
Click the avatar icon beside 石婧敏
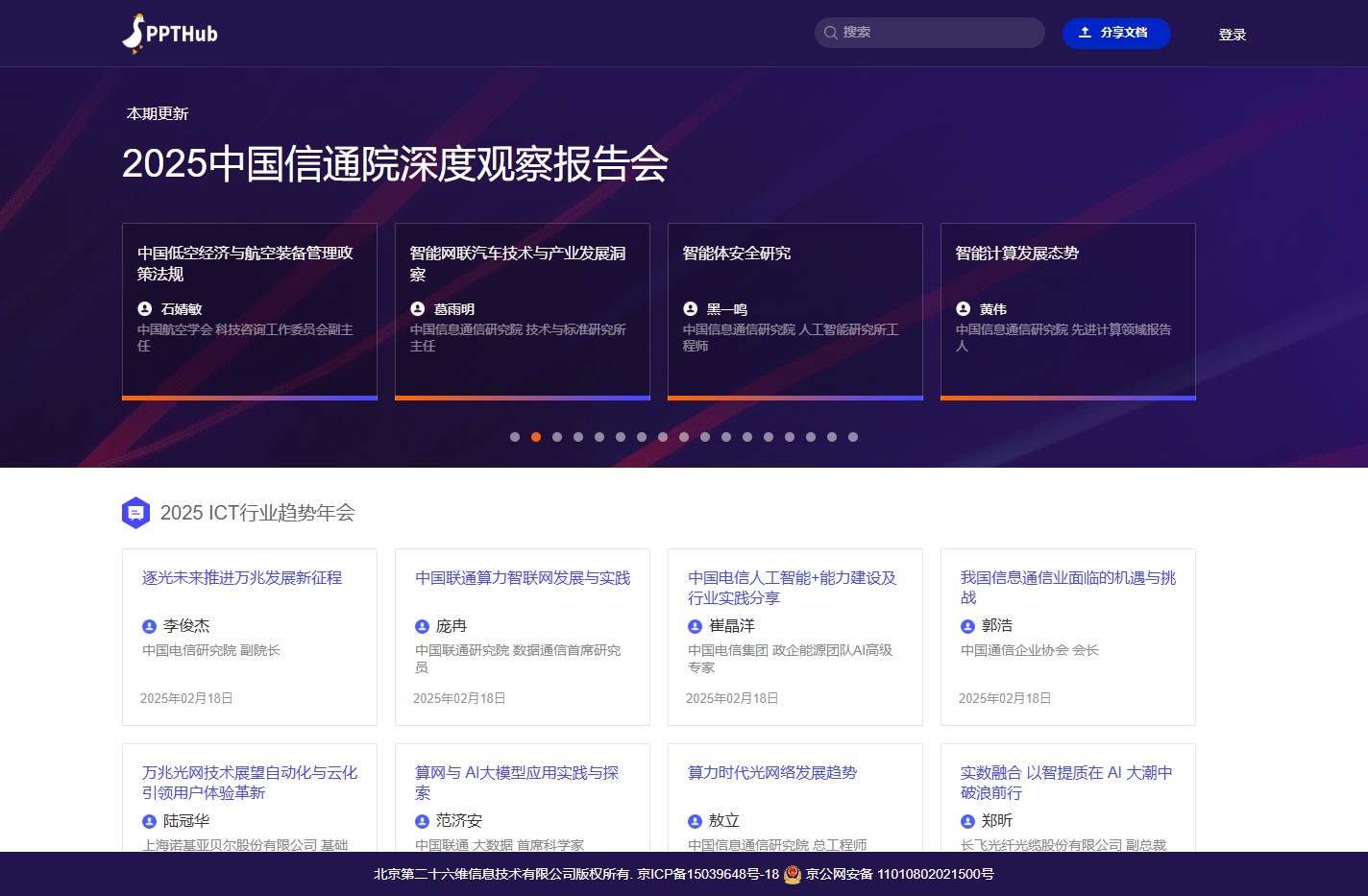point(145,309)
